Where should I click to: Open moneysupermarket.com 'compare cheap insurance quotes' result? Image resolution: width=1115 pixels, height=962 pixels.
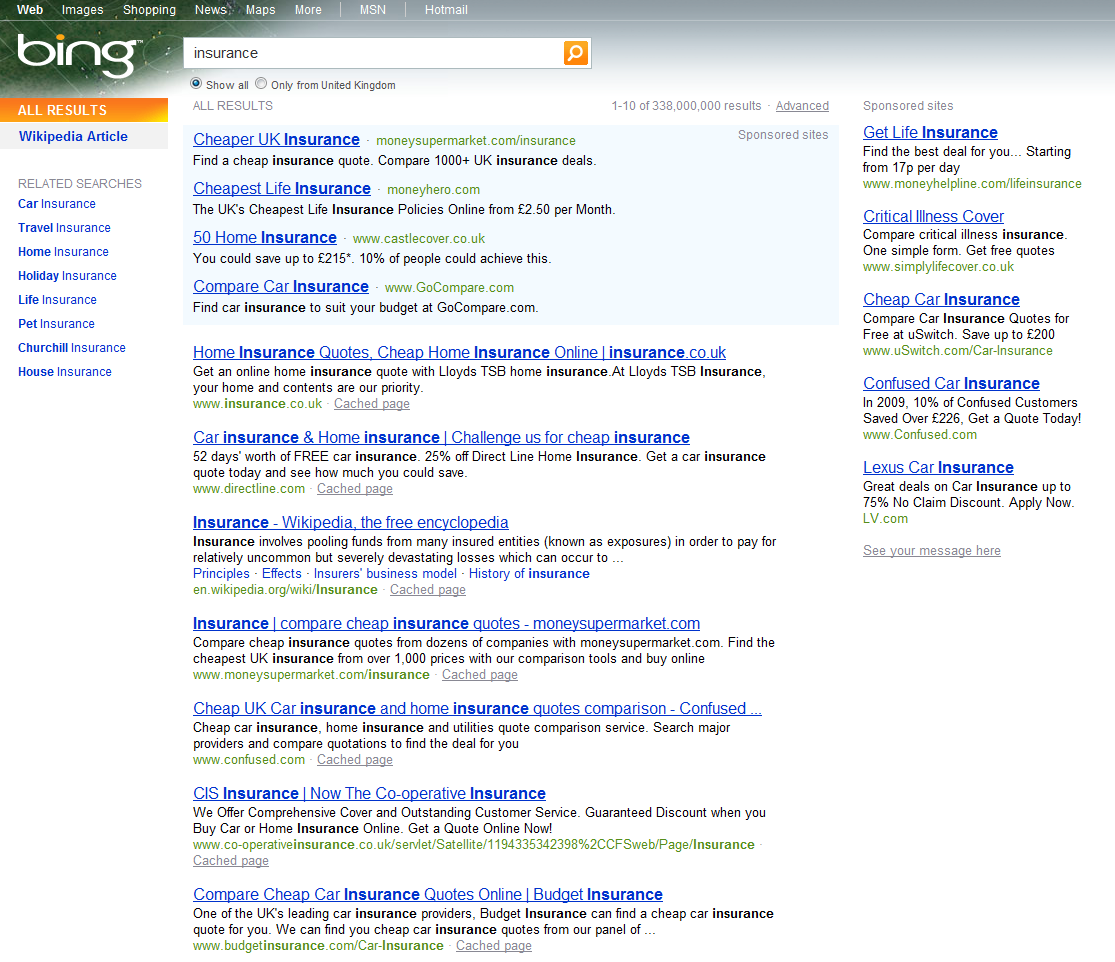point(447,624)
